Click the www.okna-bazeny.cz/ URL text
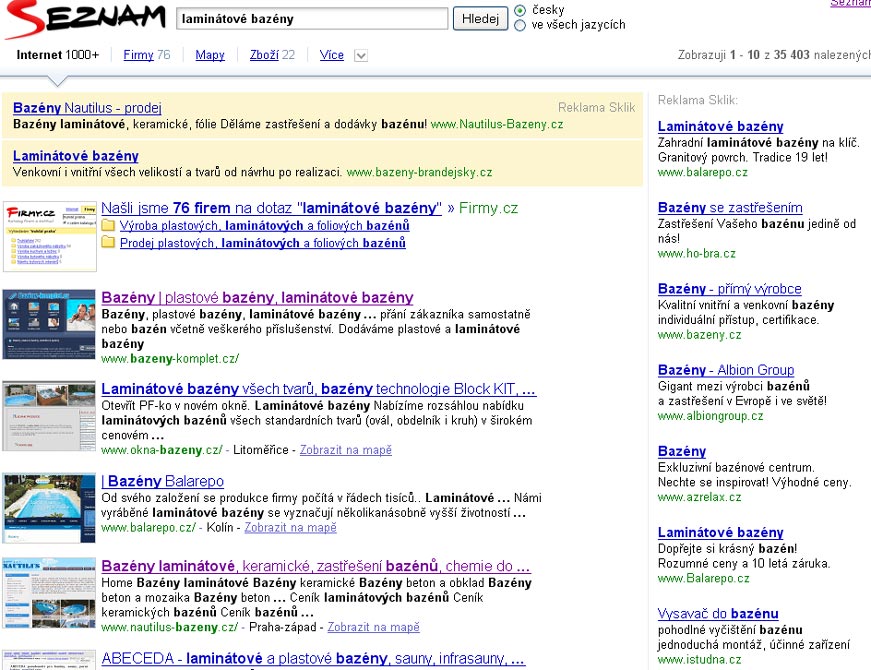This screenshot has width=871, height=670. coord(162,450)
